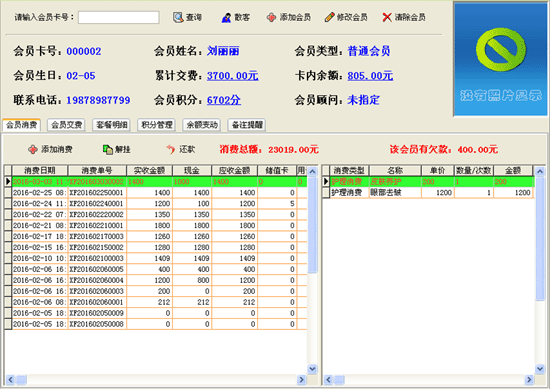Select row with order XF201602250001
This screenshot has height=389, width=550.
(x=155, y=193)
